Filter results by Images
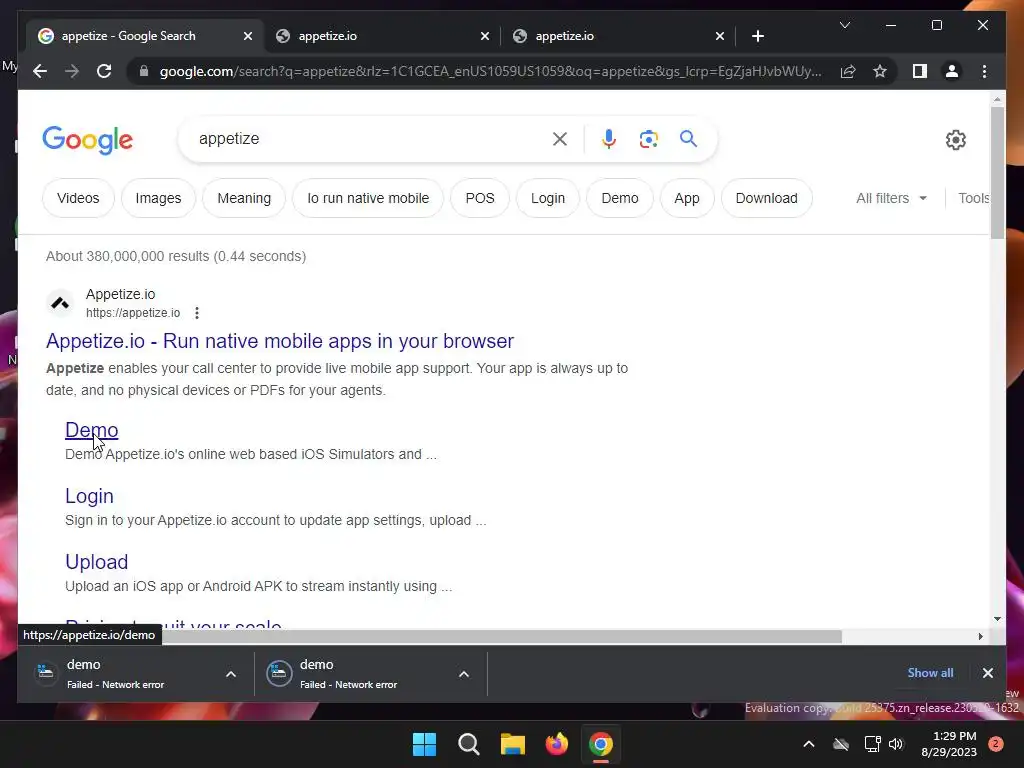The image size is (1024, 768). 157,198
